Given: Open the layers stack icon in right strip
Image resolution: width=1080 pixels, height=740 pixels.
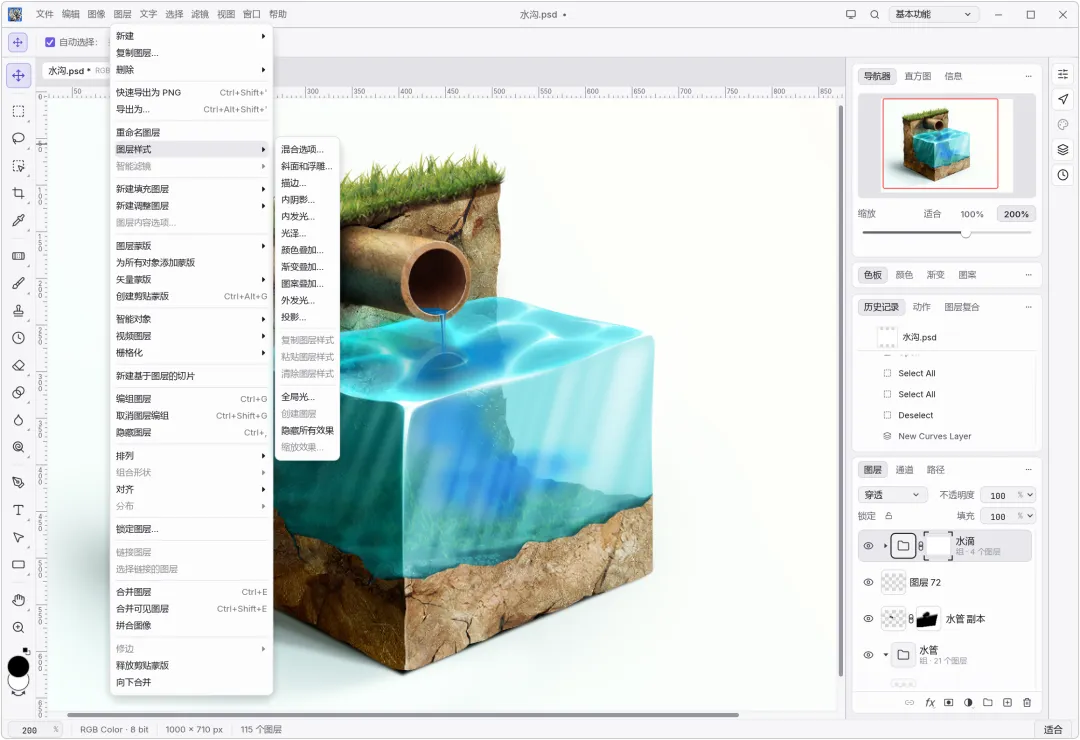Looking at the screenshot, I should (1063, 150).
